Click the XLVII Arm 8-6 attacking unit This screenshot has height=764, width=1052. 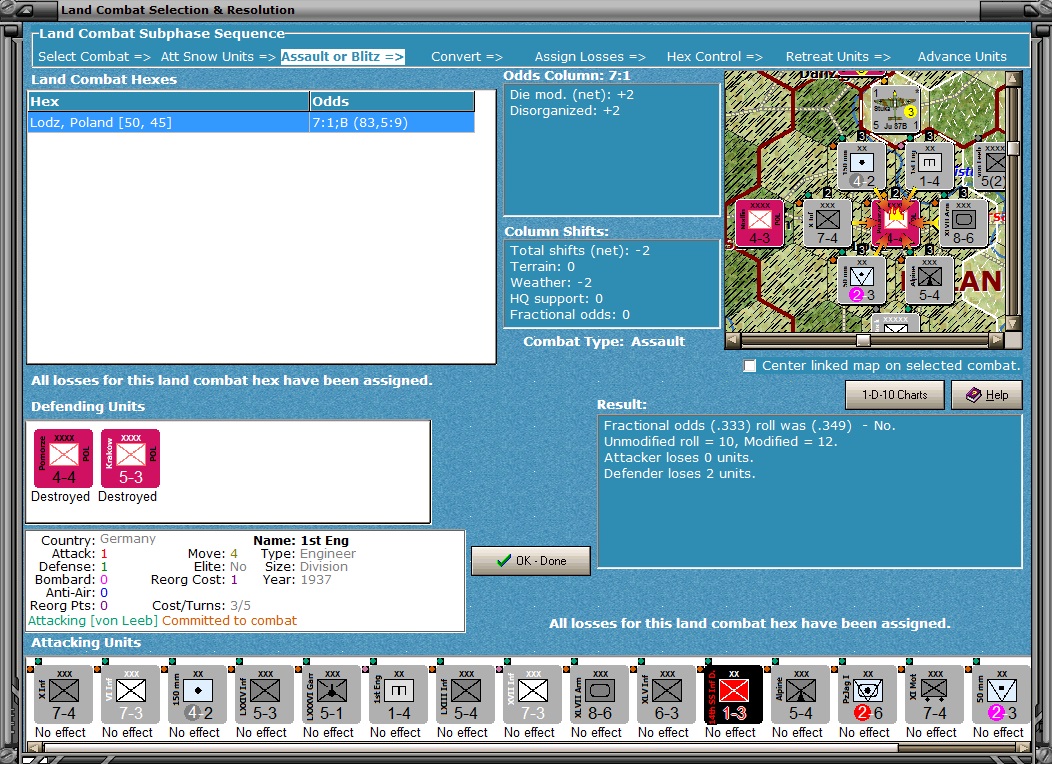600,695
